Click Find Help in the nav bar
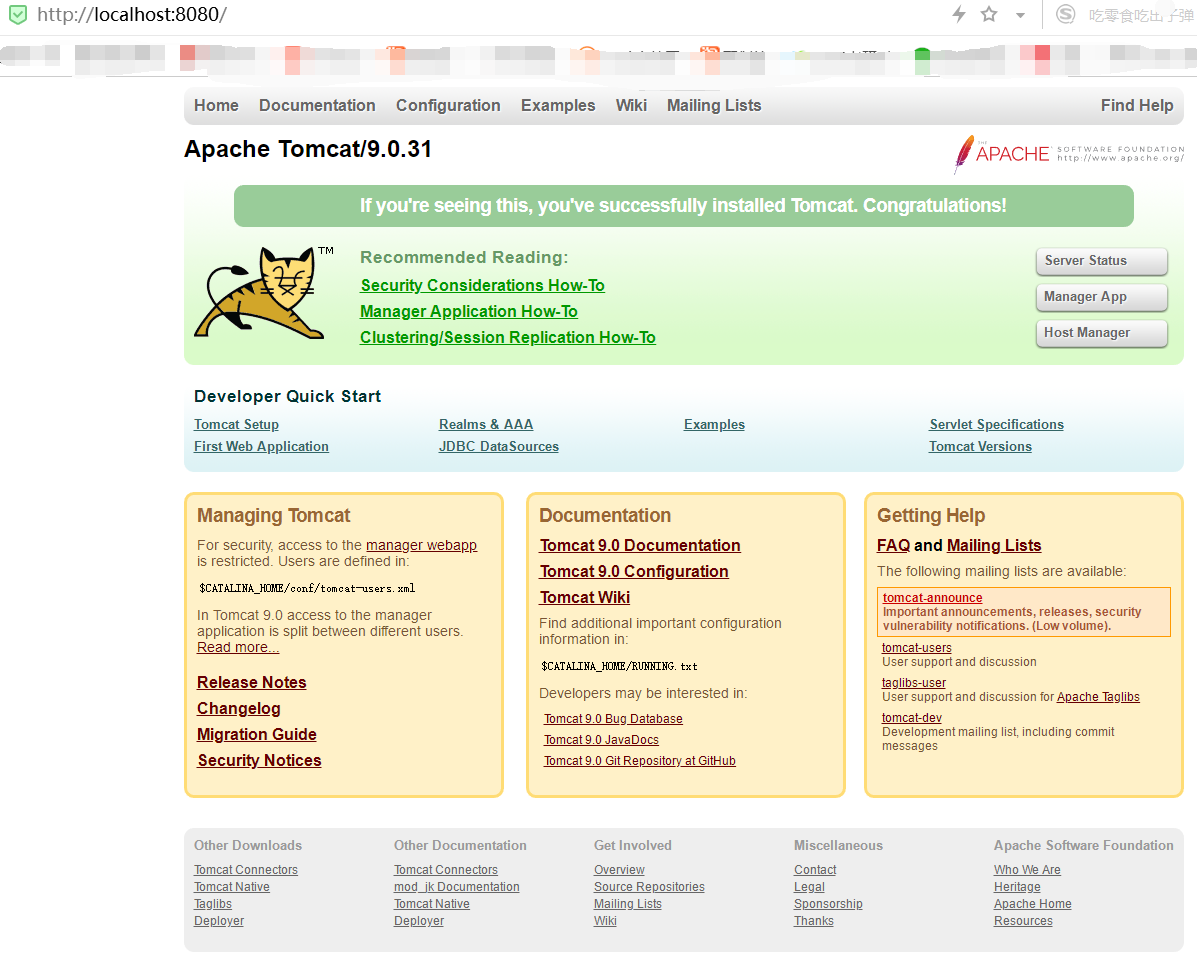Screen dimensions: 1197x955 coord(1137,105)
